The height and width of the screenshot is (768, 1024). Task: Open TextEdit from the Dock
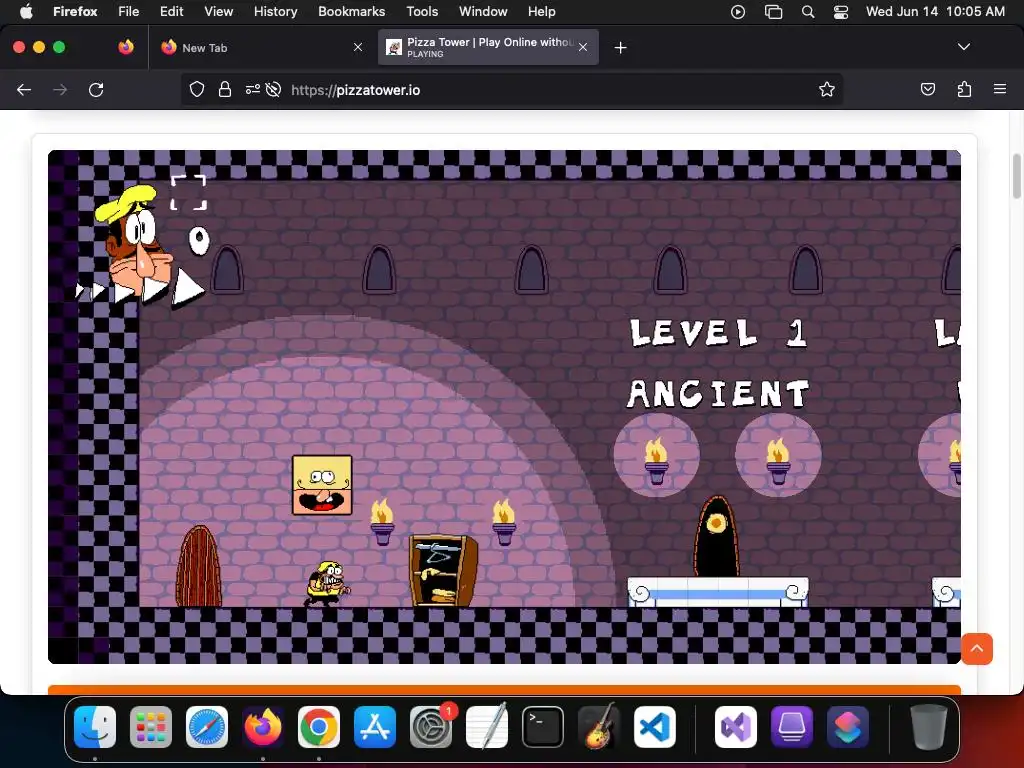487,727
